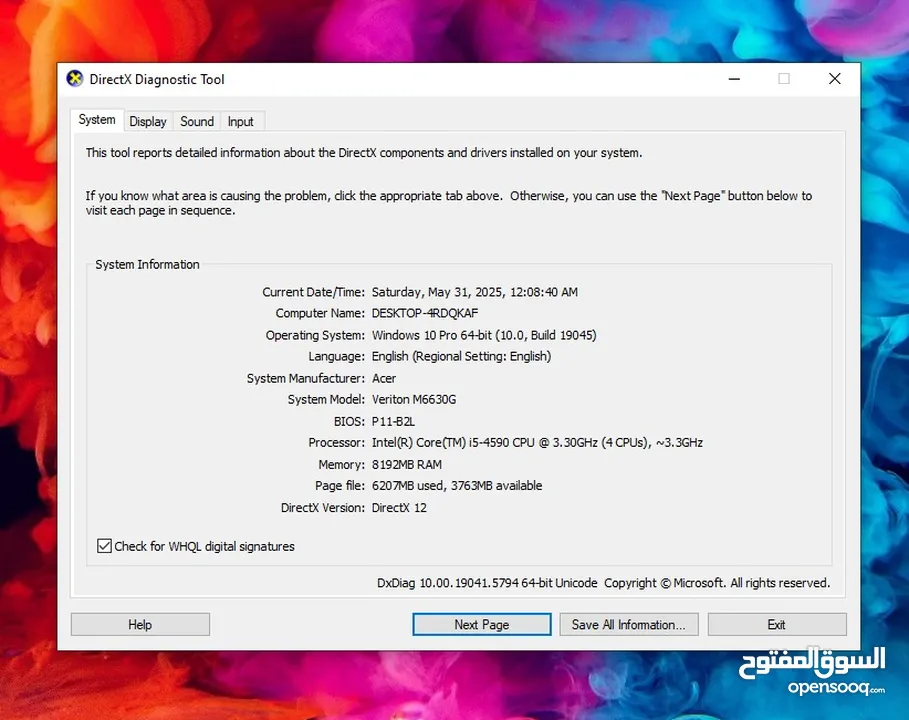Click the DirectX Diagnostic Tool title icon
Viewport: 909px width, 720px height.
[x=75, y=79]
